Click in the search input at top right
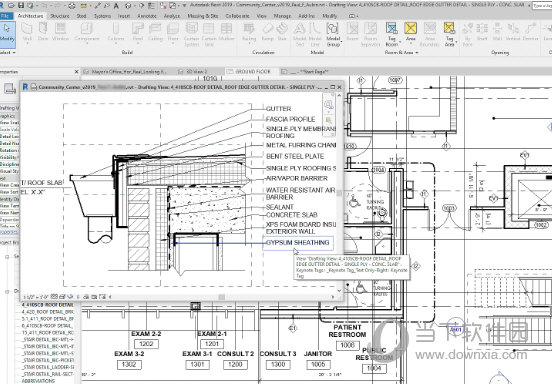Screen dimensions: 552x384 (x=542, y=5)
